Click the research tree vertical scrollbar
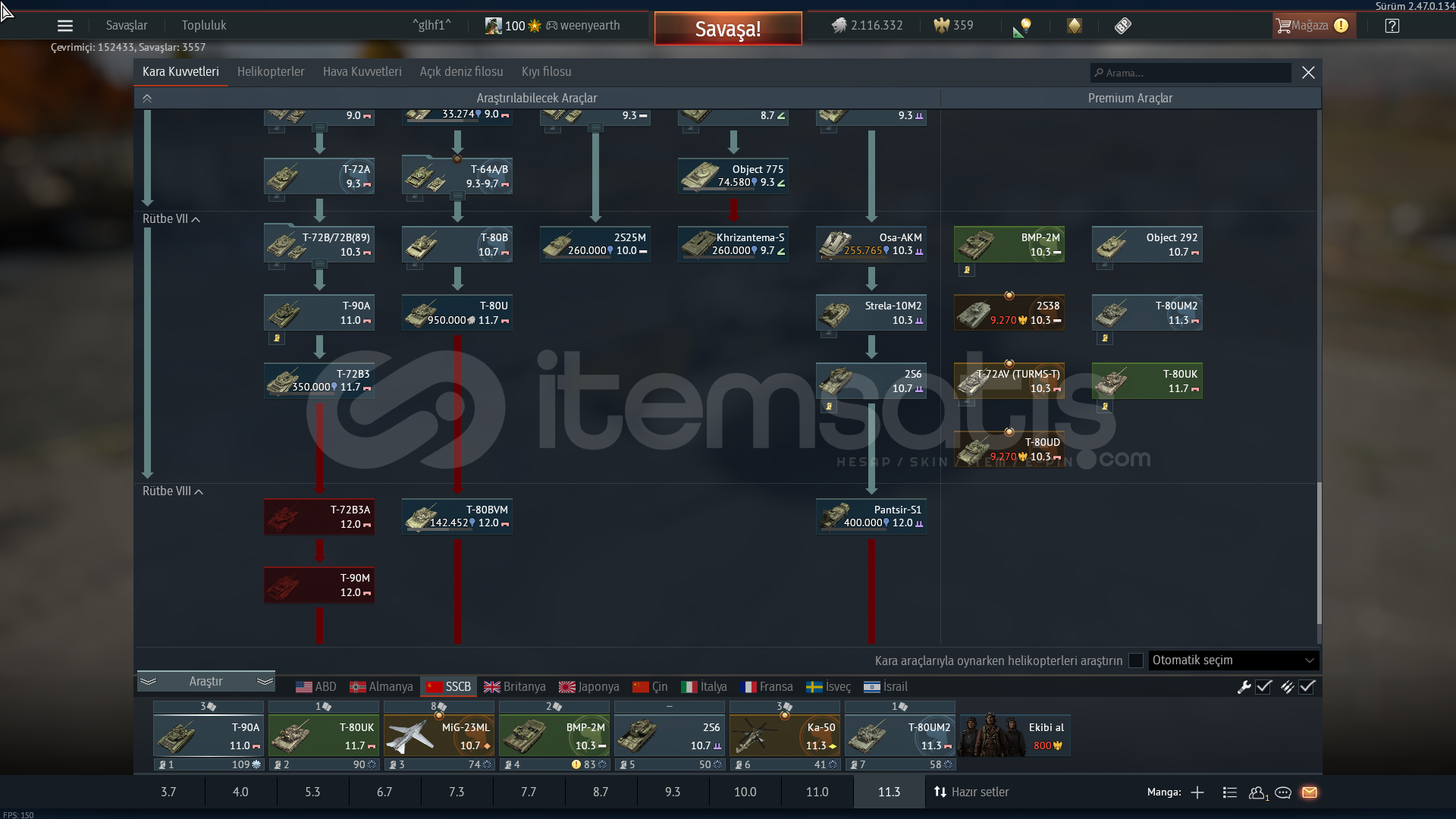Viewport: 1456px width, 819px height. [1319, 554]
